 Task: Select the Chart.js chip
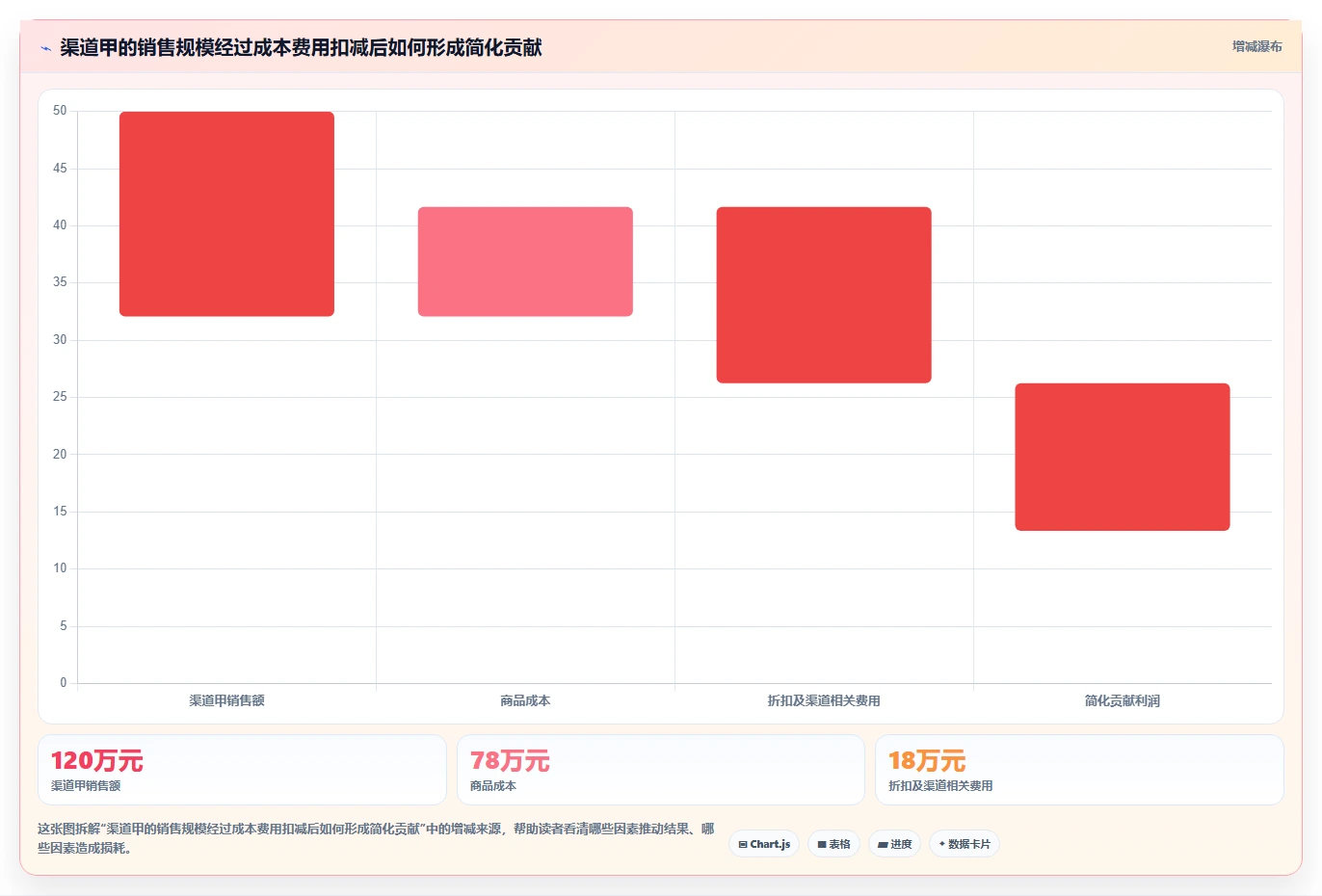764,844
